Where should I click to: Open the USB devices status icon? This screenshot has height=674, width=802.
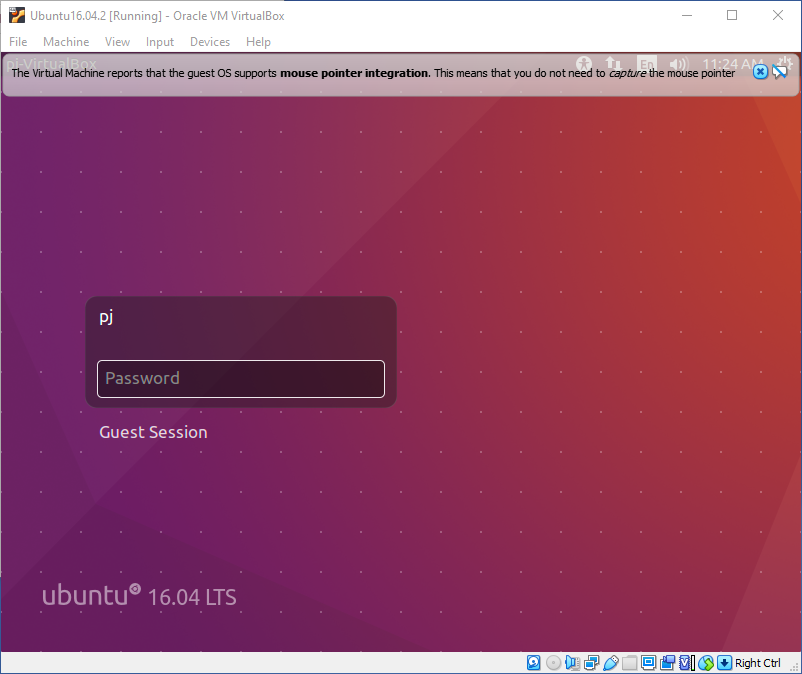[611, 663]
